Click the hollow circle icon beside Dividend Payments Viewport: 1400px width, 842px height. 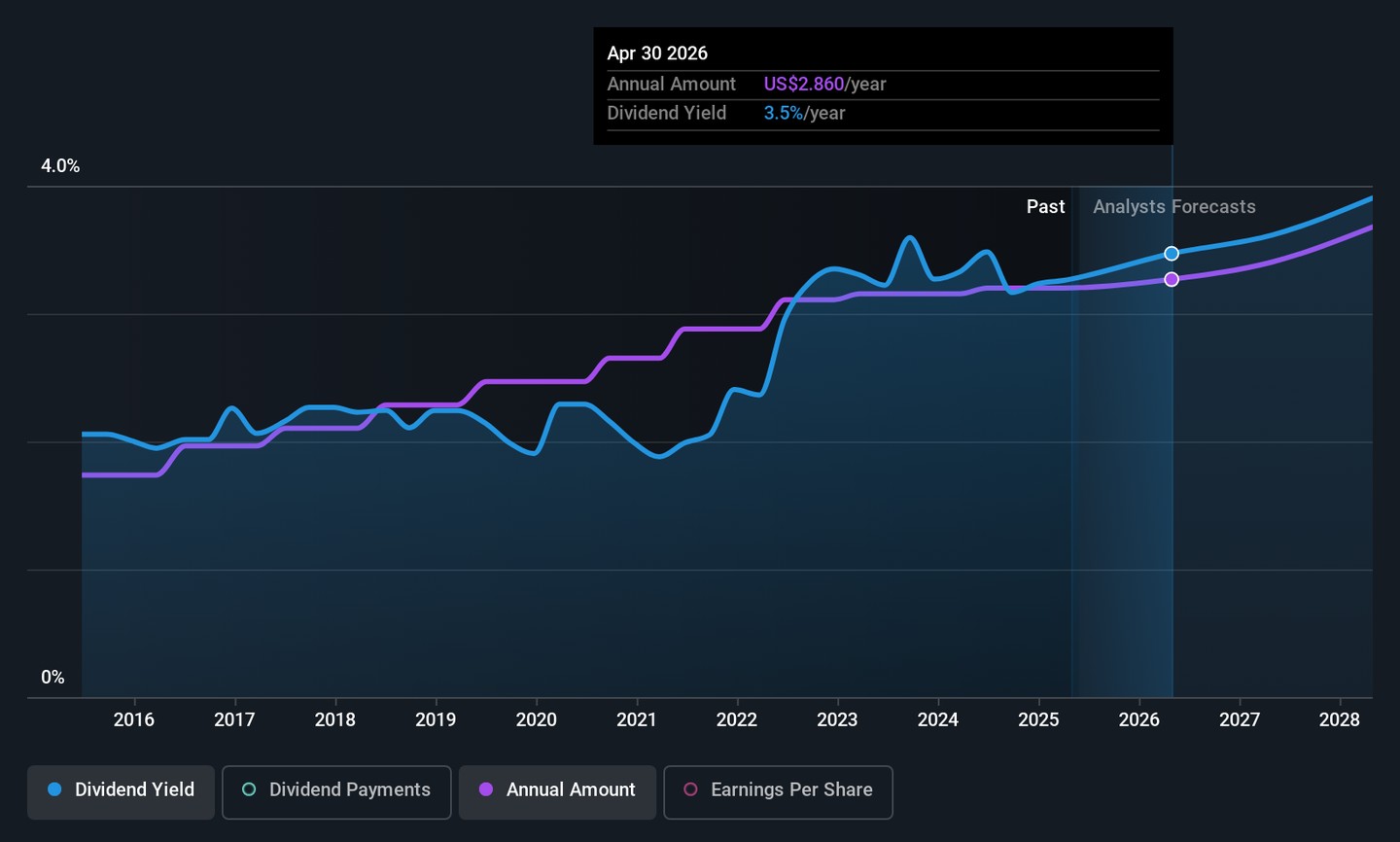pyautogui.click(x=249, y=789)
